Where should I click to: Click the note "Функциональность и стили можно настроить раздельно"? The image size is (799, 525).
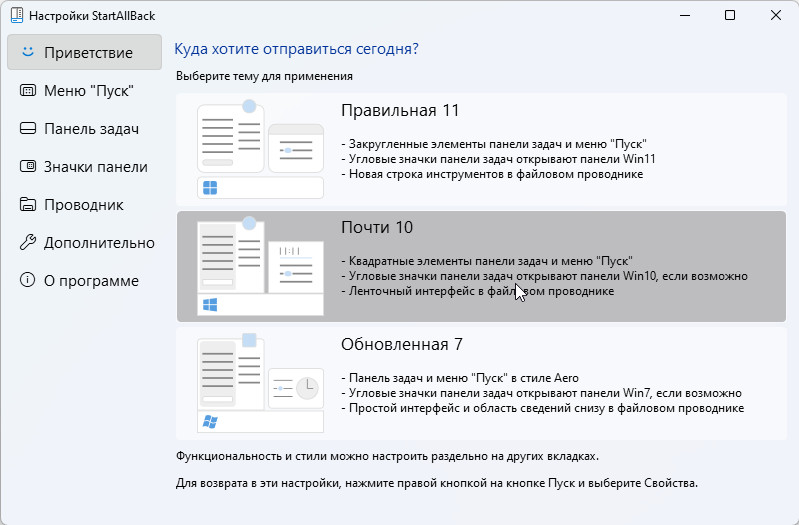[387, 456]
